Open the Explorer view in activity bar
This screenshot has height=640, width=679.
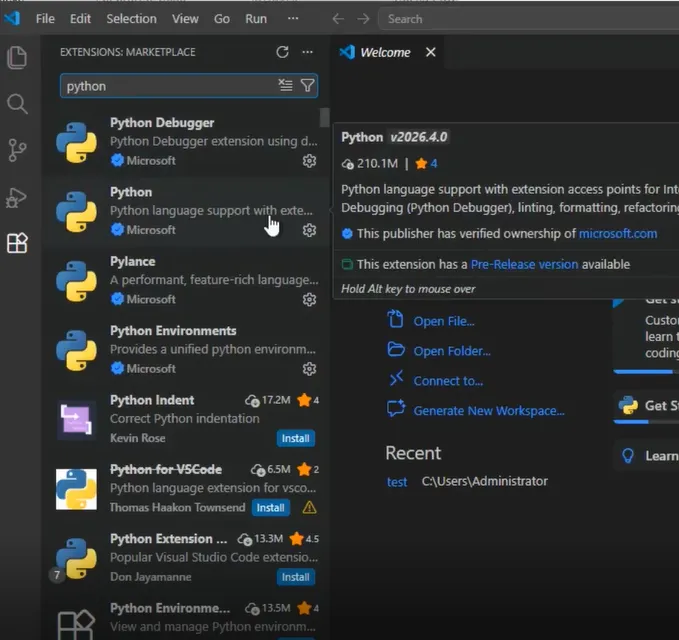point(17,57)
